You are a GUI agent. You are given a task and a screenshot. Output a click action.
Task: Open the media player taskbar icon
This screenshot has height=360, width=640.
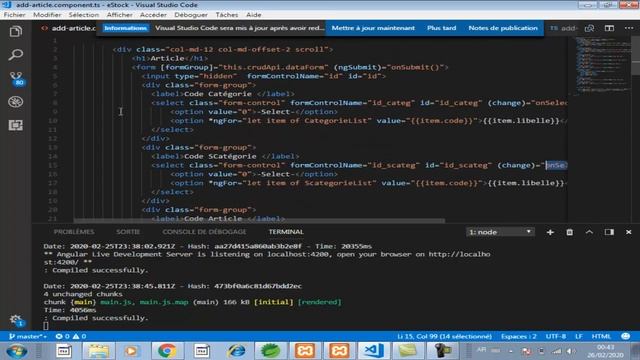(x=131, y=351)
